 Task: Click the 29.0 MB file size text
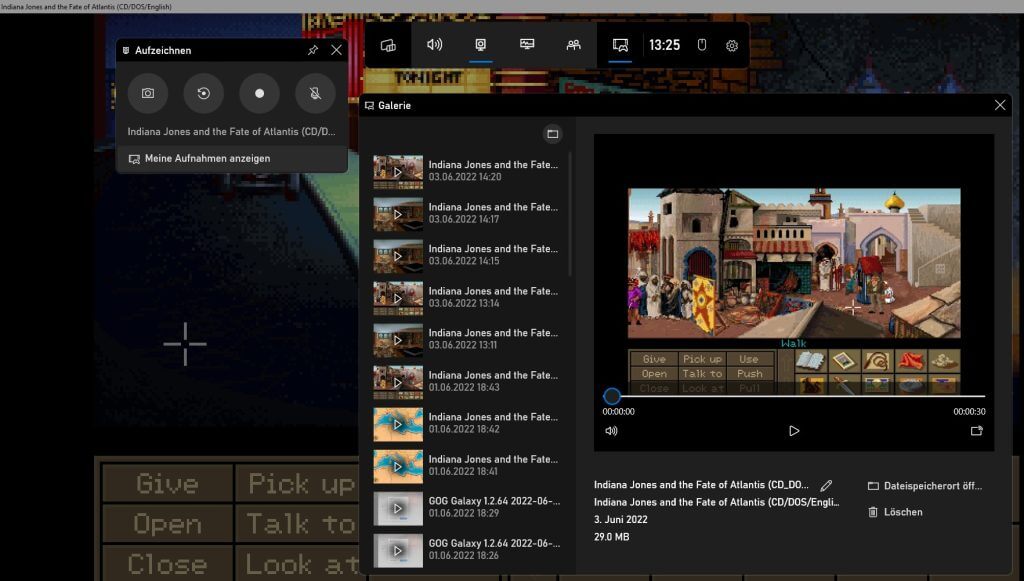coord(611,537)
